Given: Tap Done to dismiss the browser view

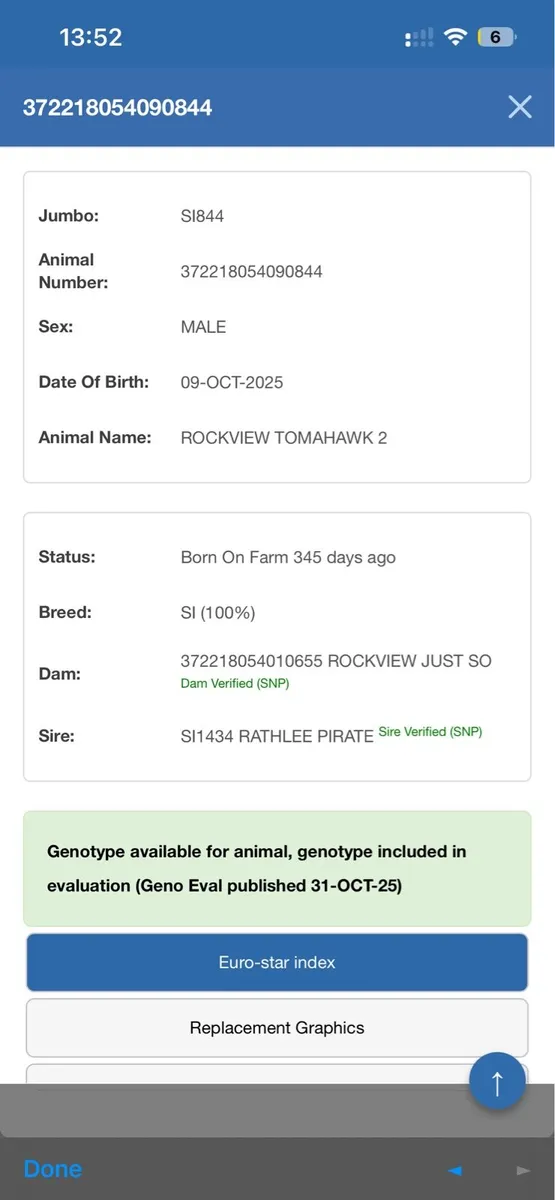Looking at the screenshot, I should 53,1169.
